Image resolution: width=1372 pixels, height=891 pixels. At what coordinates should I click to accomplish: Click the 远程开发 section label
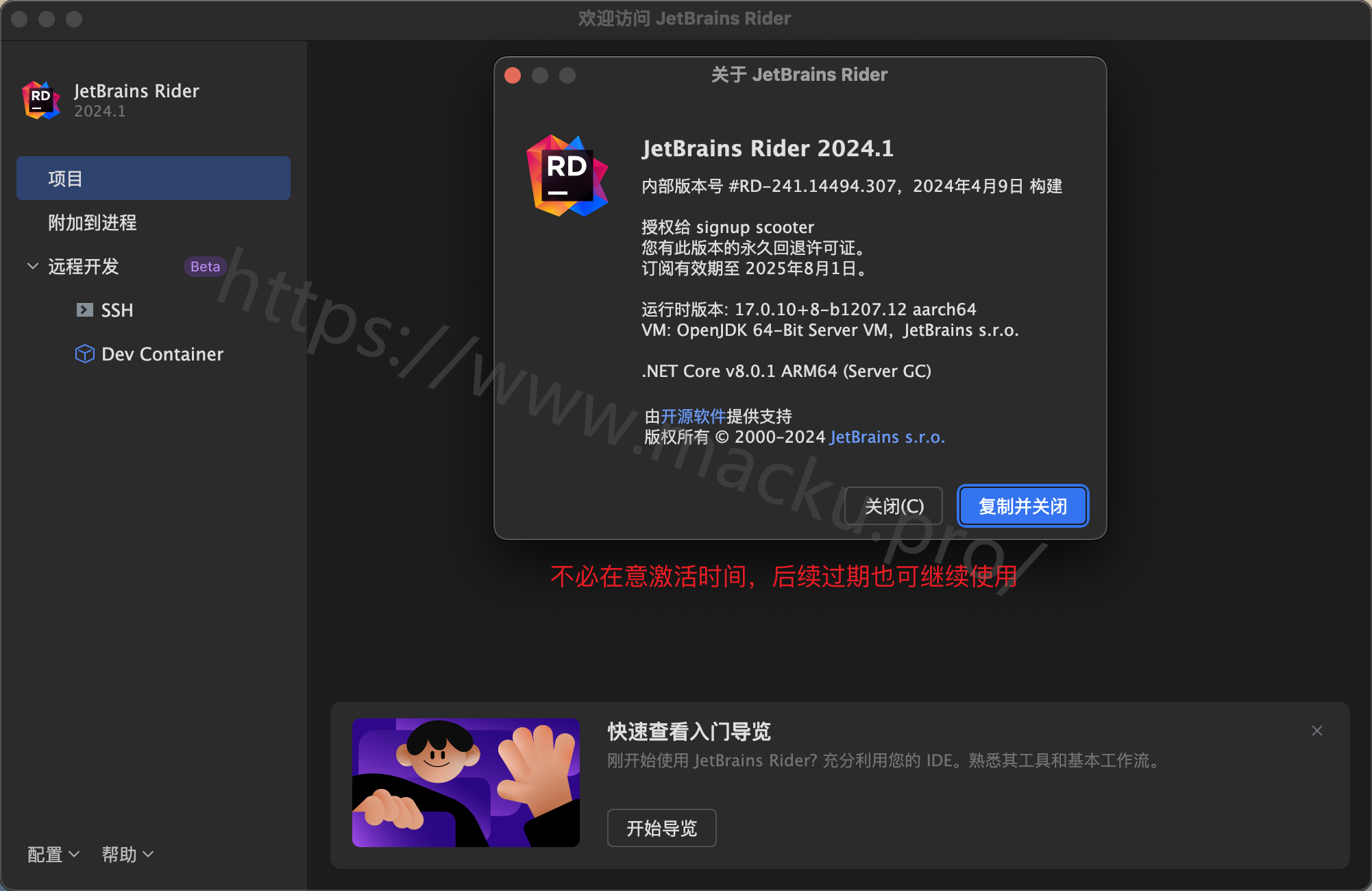coord(84,266)
